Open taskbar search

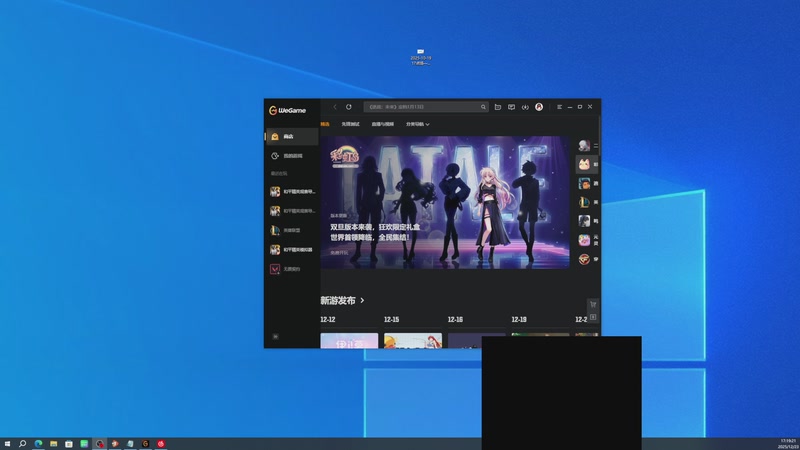[x=22, y=444]
